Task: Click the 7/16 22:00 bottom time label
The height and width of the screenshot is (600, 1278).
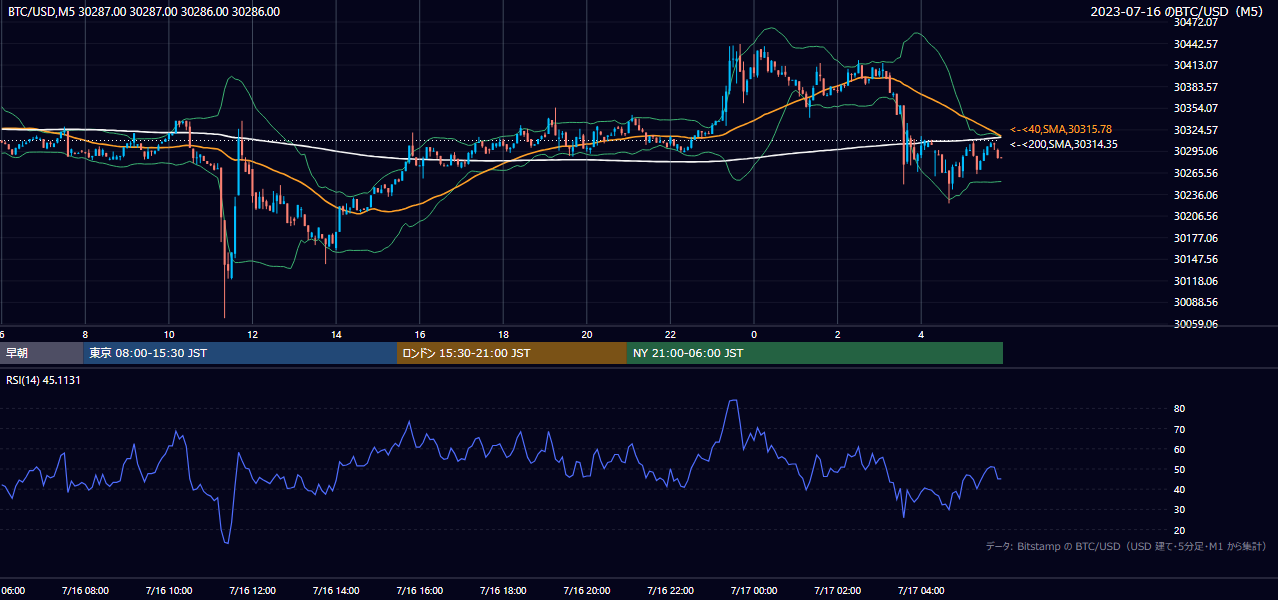Action: click(671, 591)
